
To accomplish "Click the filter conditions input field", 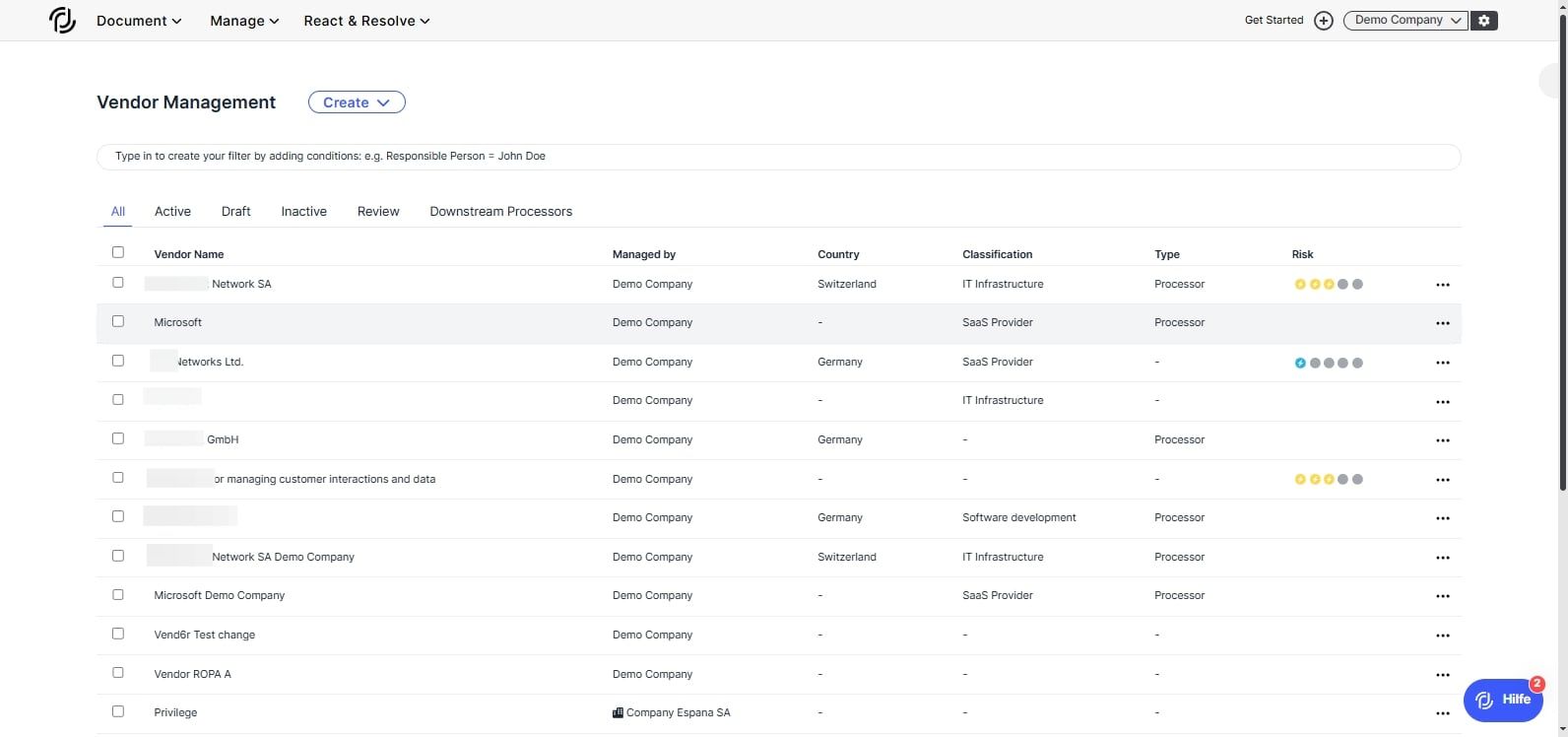I will 778,157.
